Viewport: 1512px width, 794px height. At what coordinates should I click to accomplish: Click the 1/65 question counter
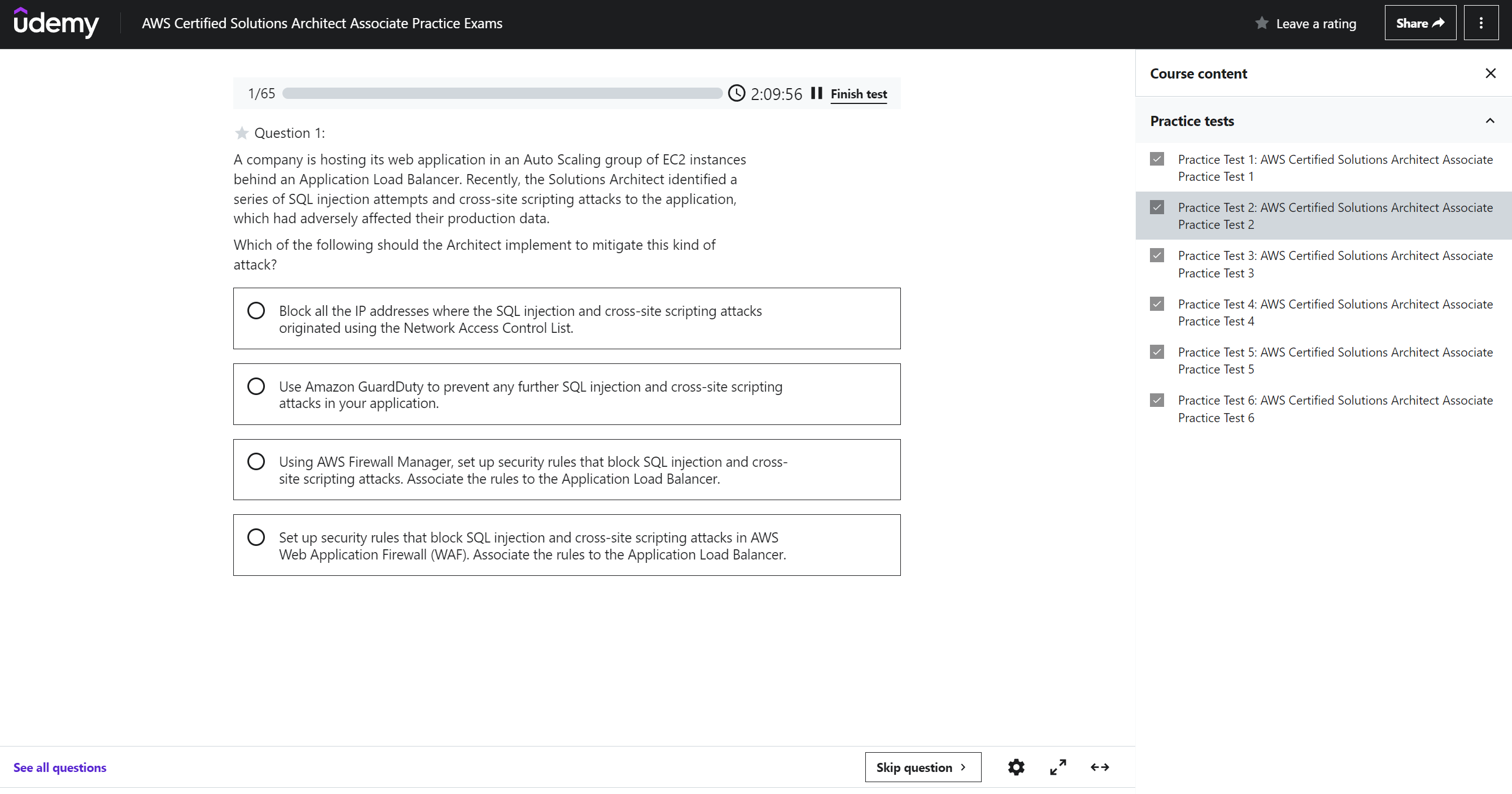[x=261, y=93]
